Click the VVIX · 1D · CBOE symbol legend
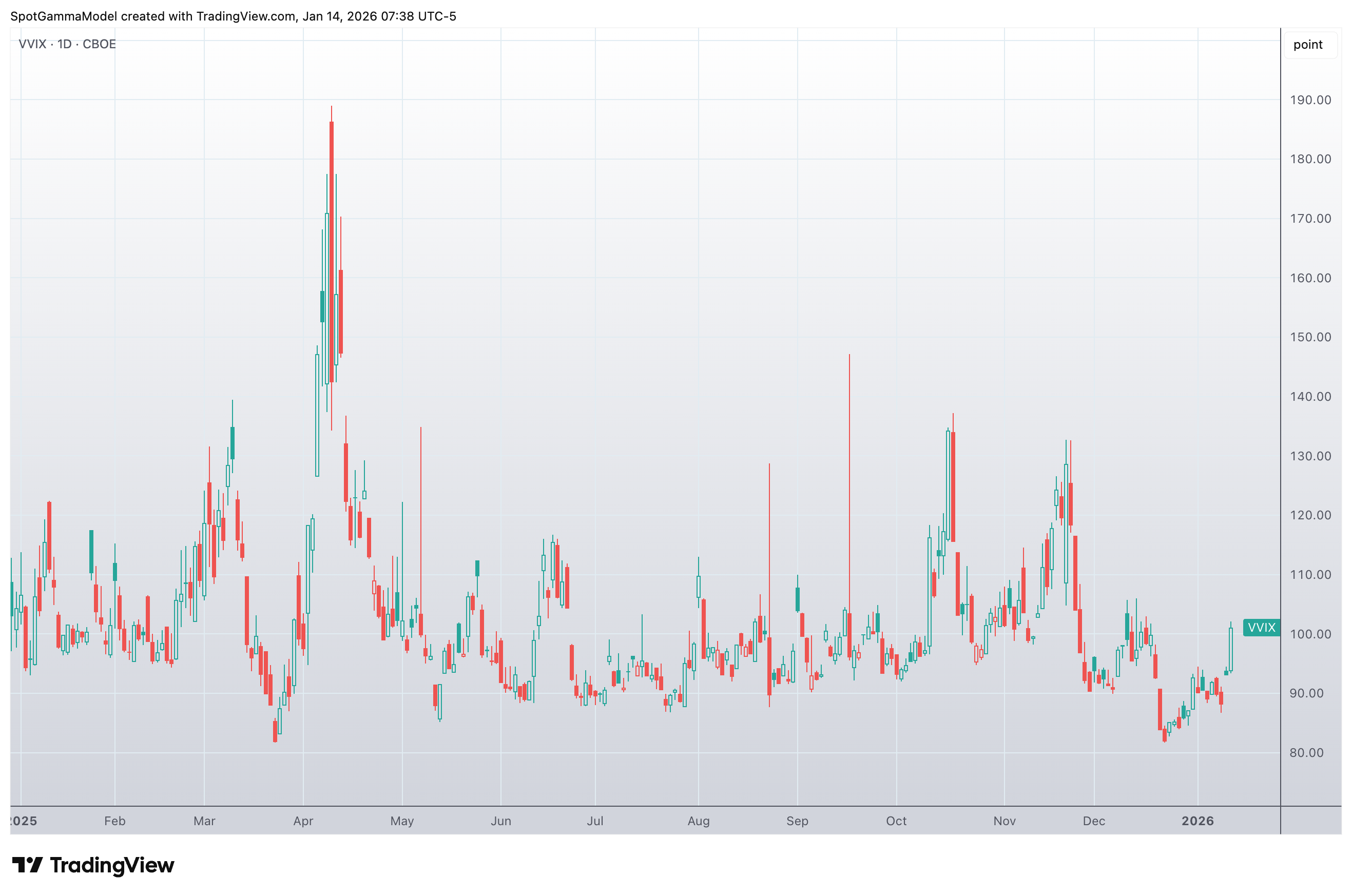Image resolution: width=1352 pixels, height=896 pixels. click(67, 44)
